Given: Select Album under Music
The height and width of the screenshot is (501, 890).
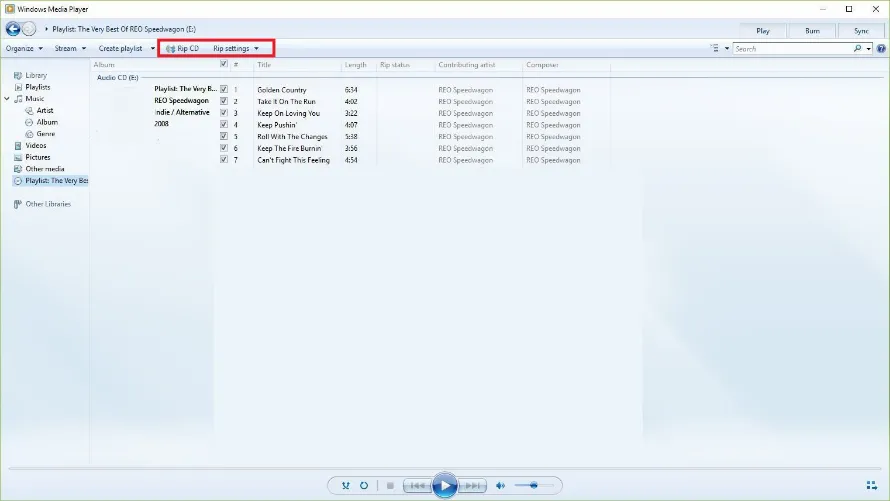Looking at the screenshot, I should [x=47, y=122].
